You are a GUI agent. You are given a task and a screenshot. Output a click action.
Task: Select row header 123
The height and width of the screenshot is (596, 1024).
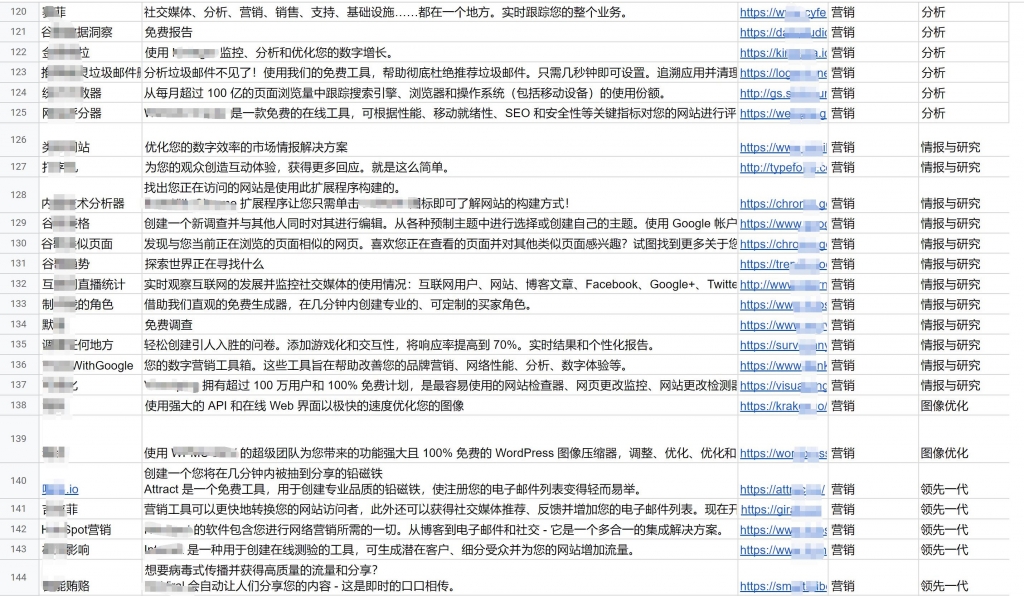tap(19, 72)
